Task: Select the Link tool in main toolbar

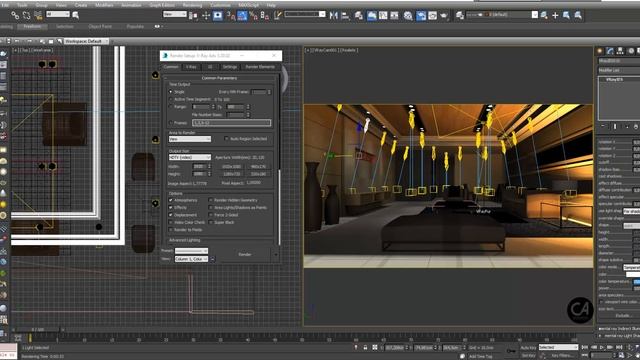Action: coord(15,16)
